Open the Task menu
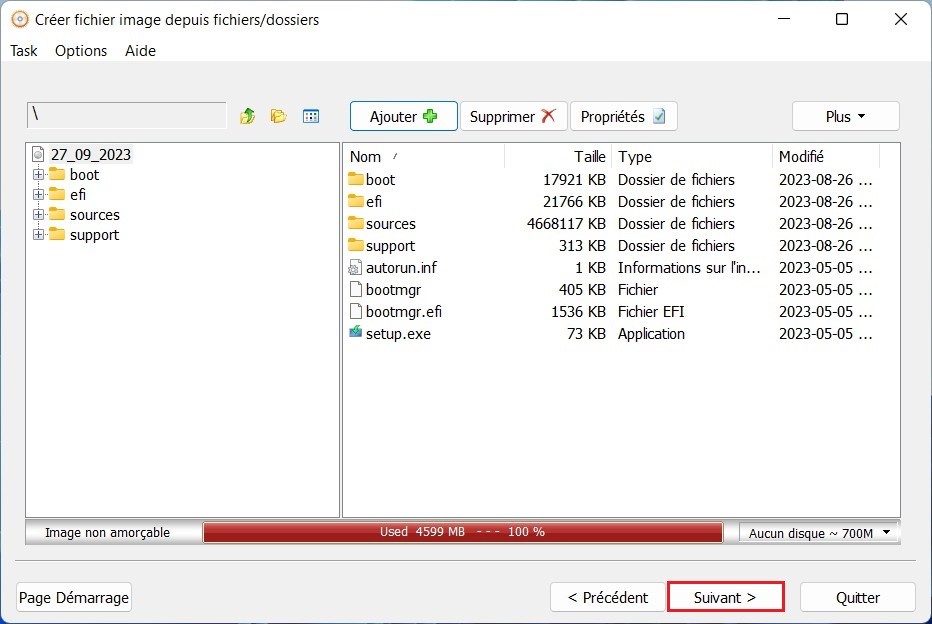The image size is (932, 624). (x=23, y=51)
